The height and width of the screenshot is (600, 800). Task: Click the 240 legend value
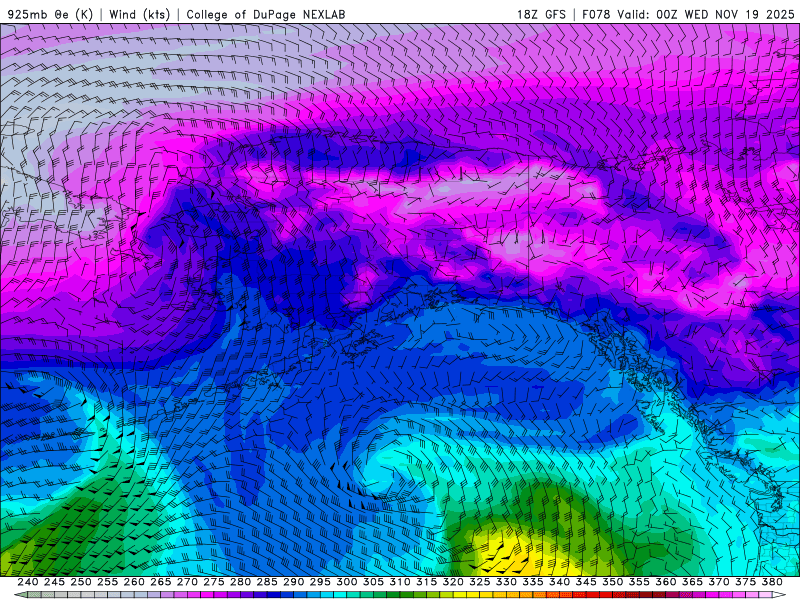point(28,582)
